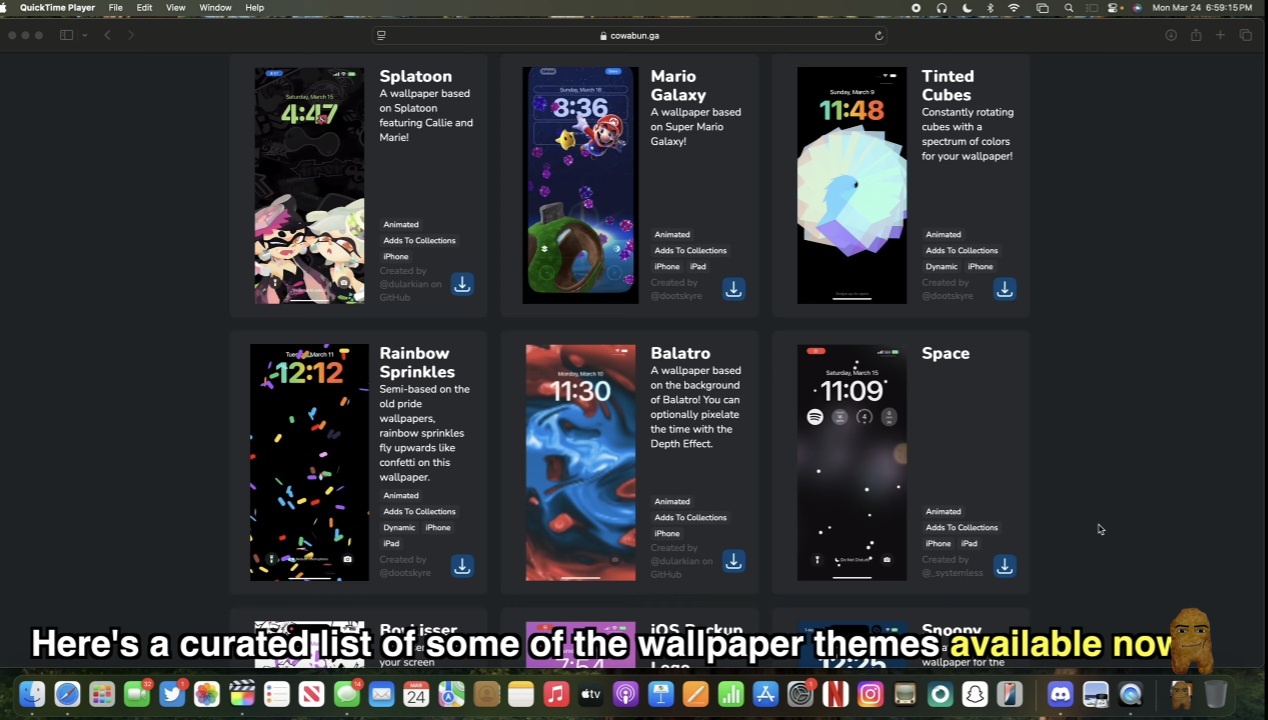Open Photos in the dock

click(x=206, y=694)
